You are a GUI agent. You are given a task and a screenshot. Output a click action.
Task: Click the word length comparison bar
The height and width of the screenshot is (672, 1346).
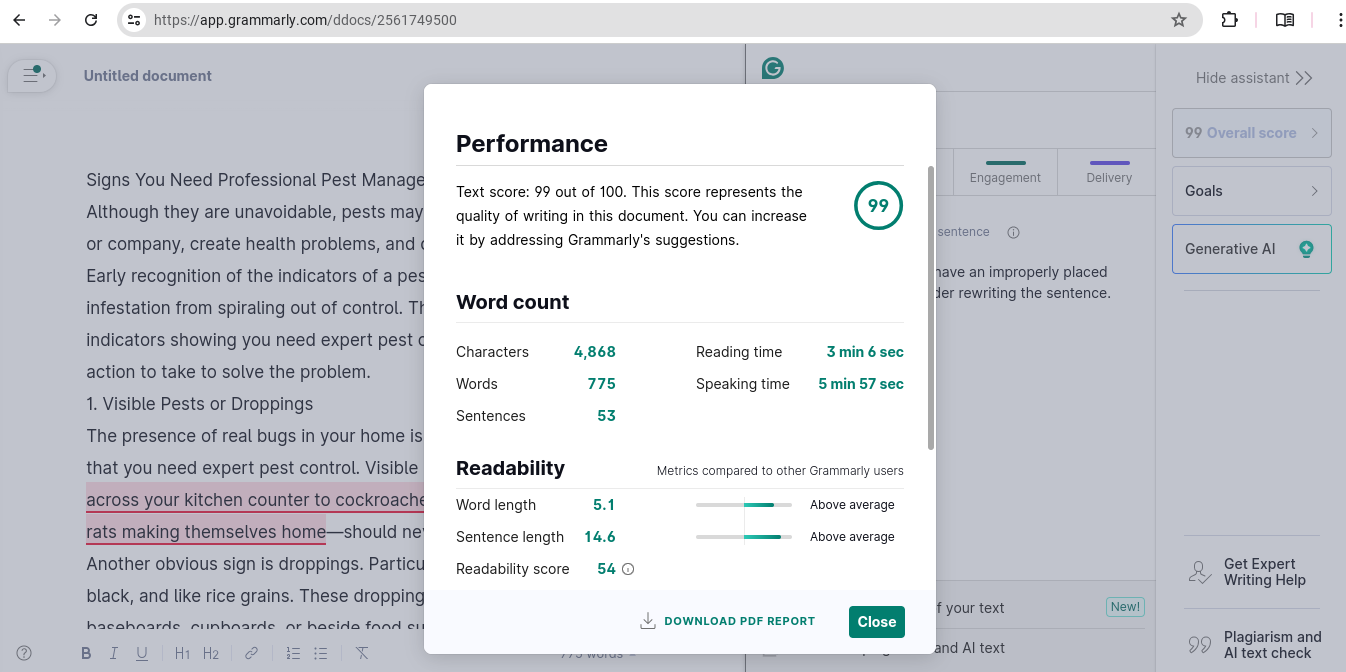(x=744, y=505)
